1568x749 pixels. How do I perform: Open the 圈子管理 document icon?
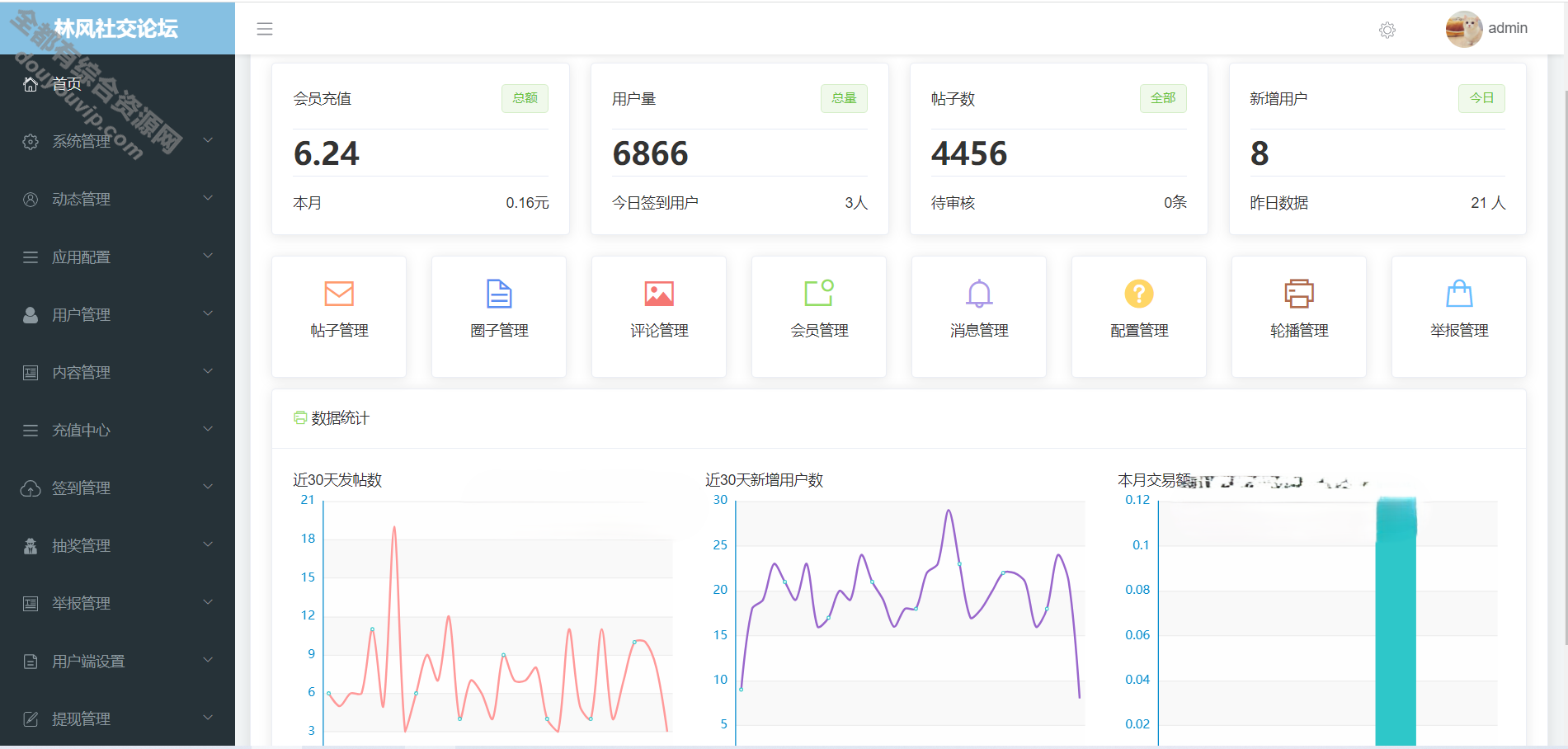[x=499, y=294]
